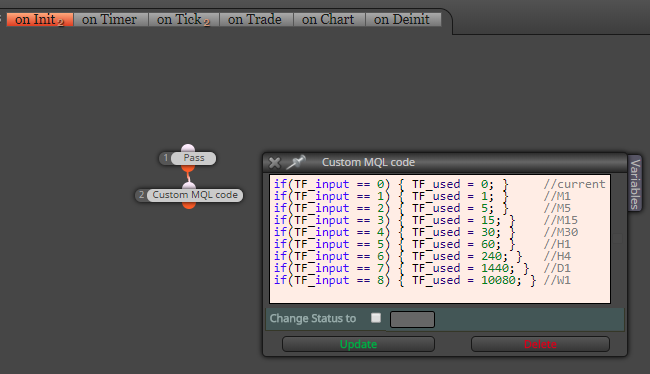Click the red Delete button

coord(540,344)
